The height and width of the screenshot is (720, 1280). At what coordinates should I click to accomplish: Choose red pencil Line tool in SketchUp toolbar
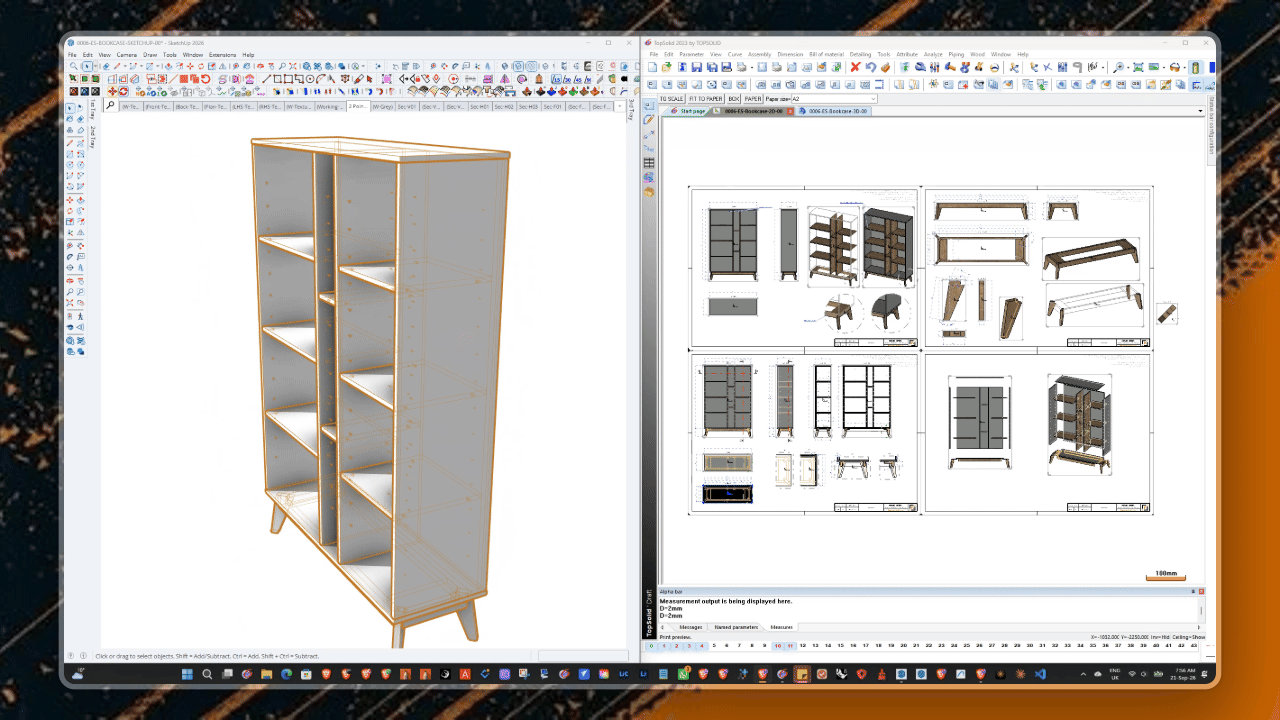pos(118,65)
